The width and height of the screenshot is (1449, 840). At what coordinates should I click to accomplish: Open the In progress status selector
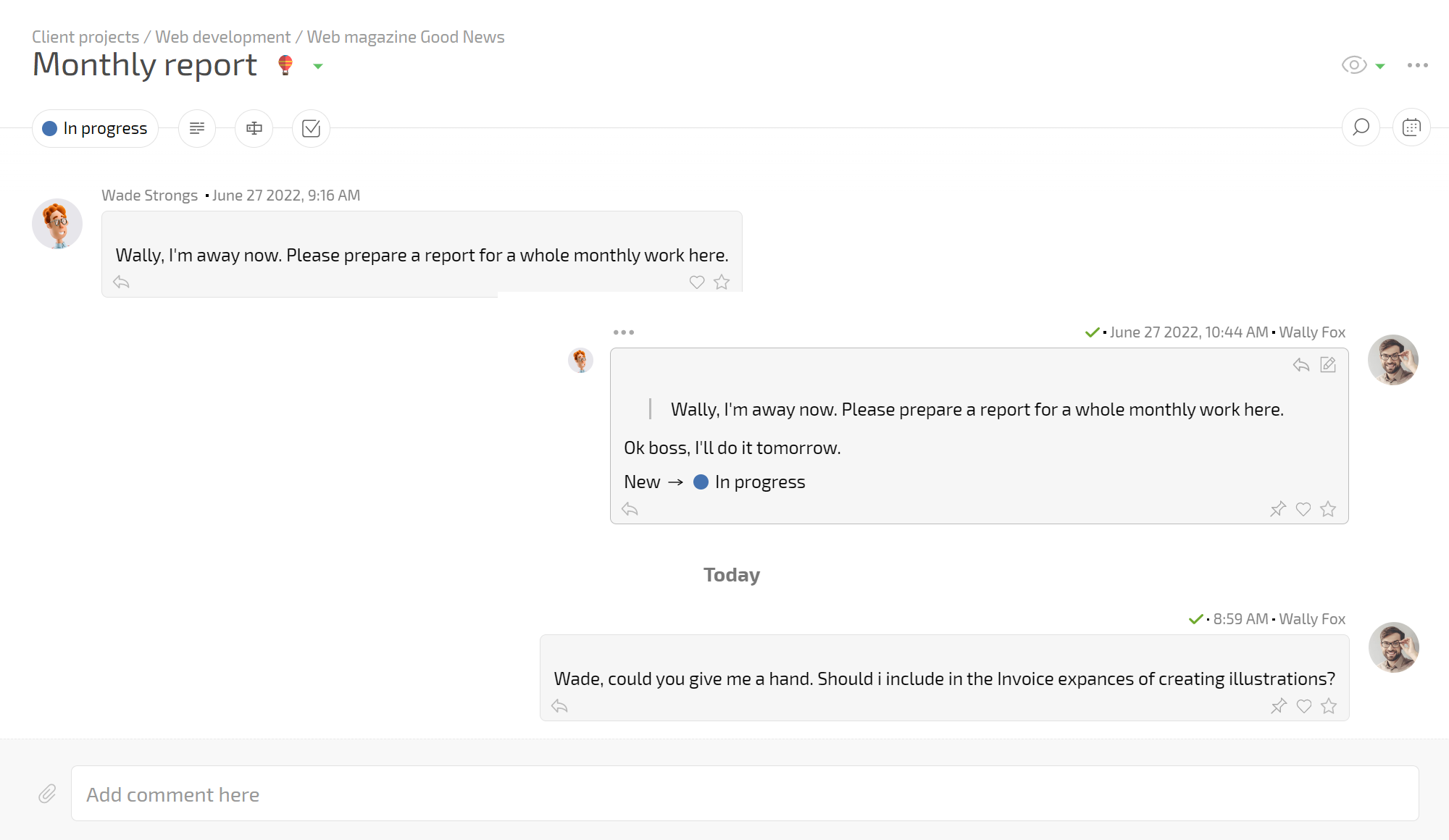coord(95,128)
